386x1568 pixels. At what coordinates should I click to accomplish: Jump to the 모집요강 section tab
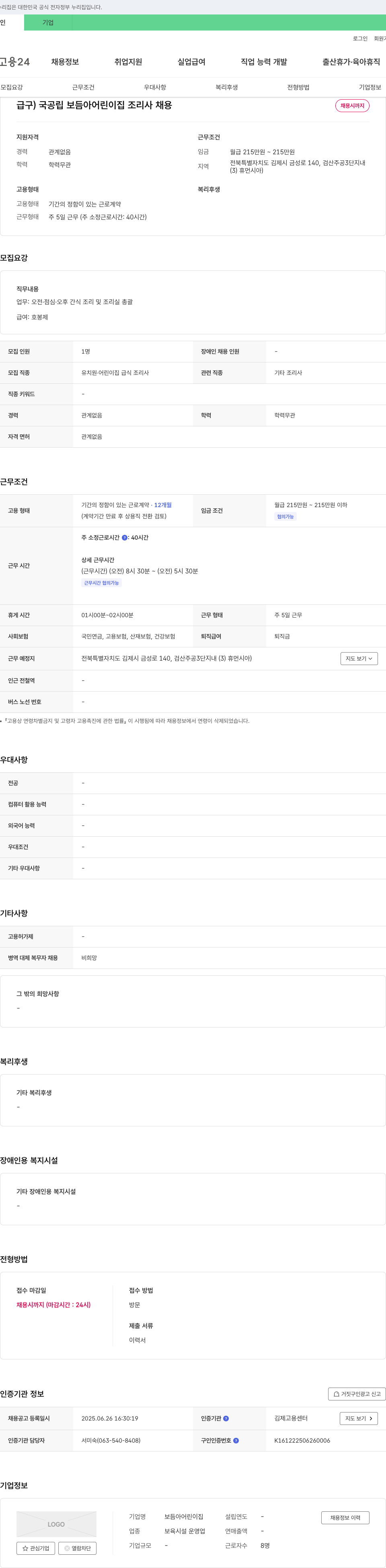[12, 87]
